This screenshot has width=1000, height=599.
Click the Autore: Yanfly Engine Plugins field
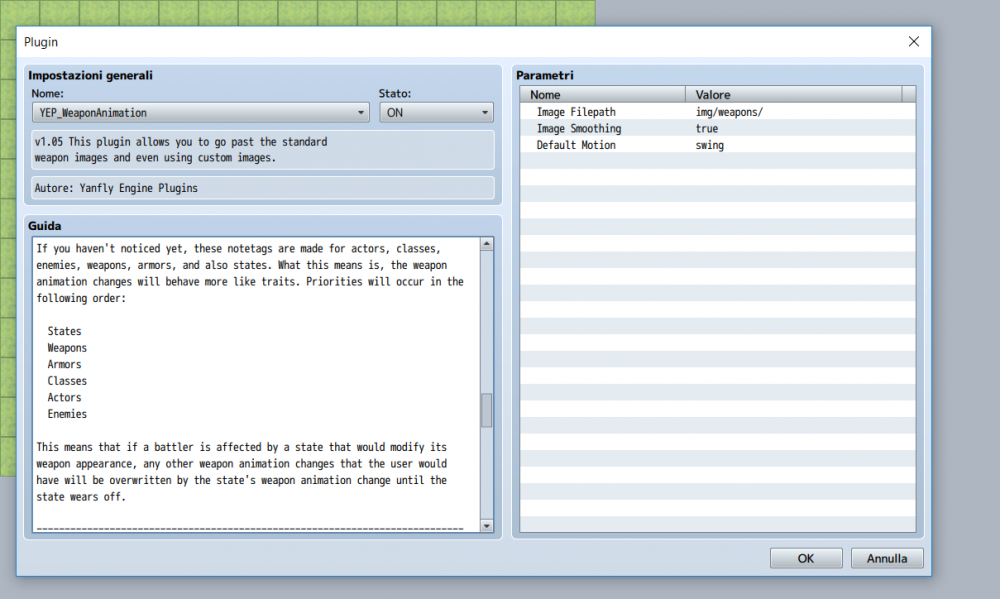[263, 188]
